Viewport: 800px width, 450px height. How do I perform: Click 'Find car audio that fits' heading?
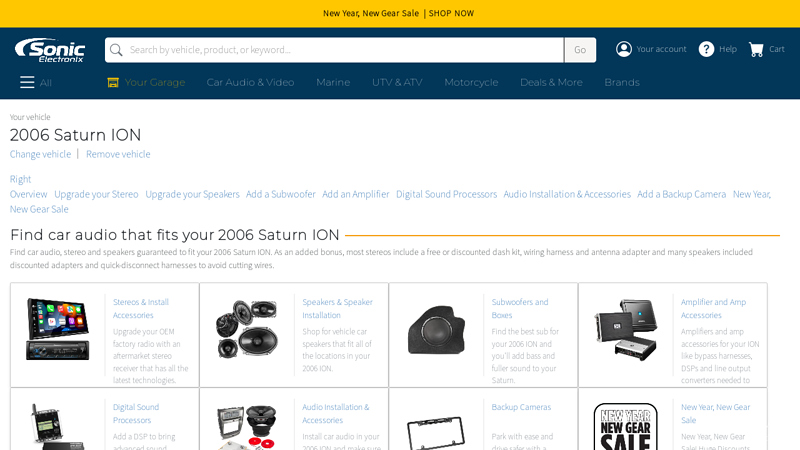point(174,235)
